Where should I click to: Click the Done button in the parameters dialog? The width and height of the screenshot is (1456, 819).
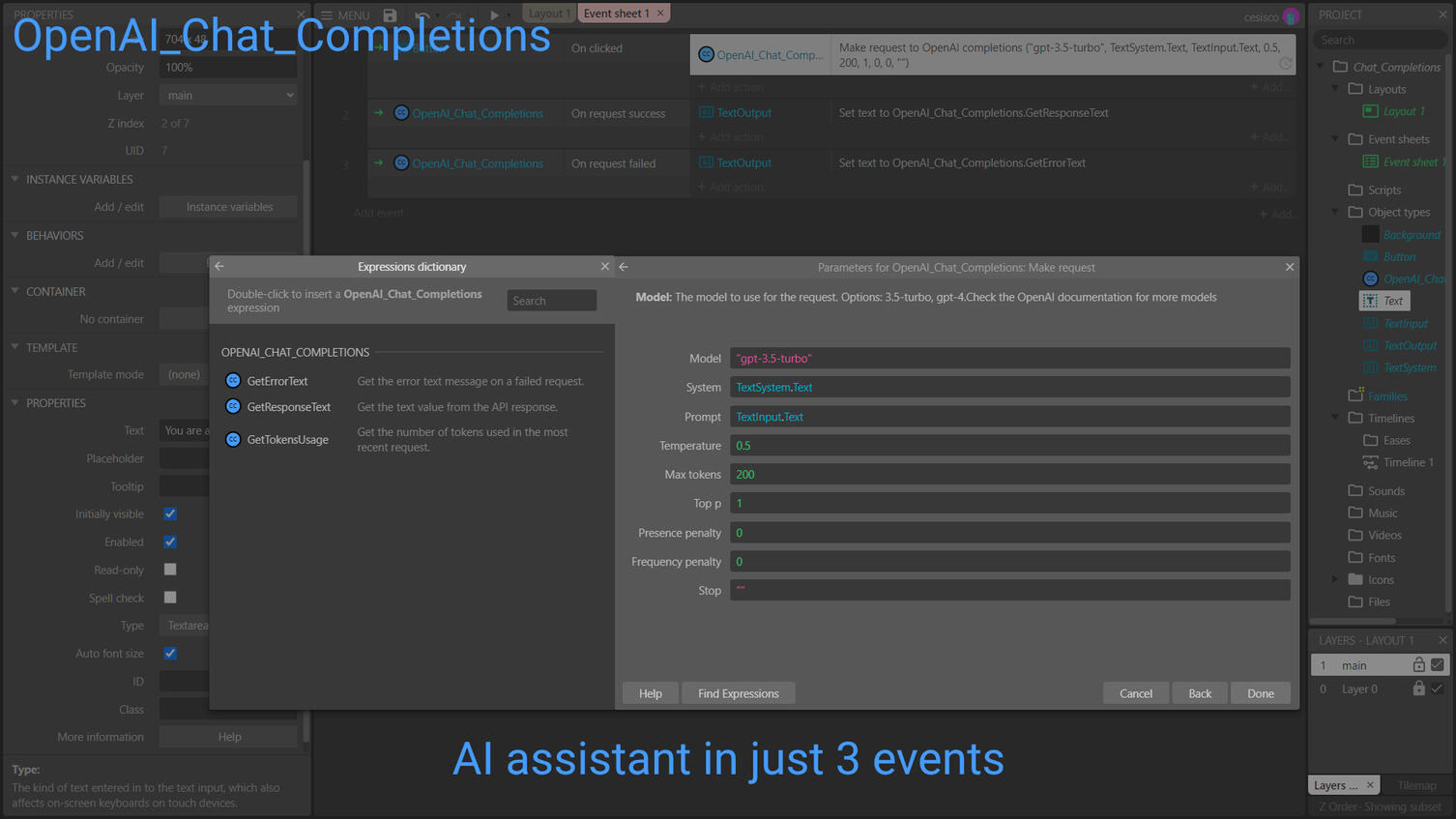pos(1260,693)
